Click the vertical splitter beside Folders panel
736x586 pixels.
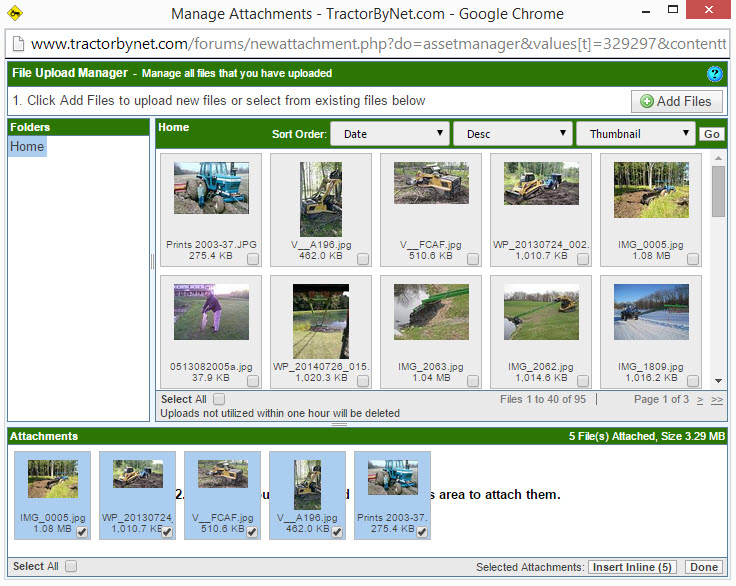coord(152,262)
